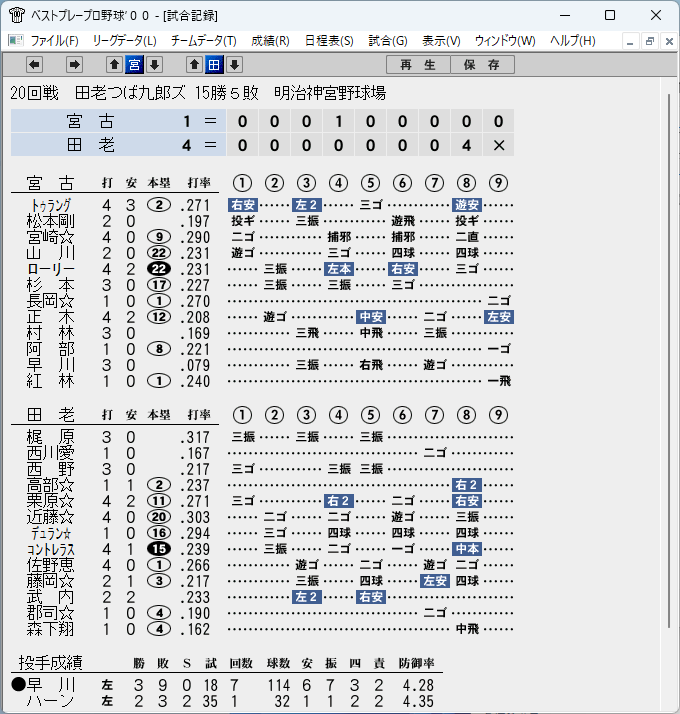Click the 再生 playback button
Screen dimensions: 680x714
click(418, 65)
